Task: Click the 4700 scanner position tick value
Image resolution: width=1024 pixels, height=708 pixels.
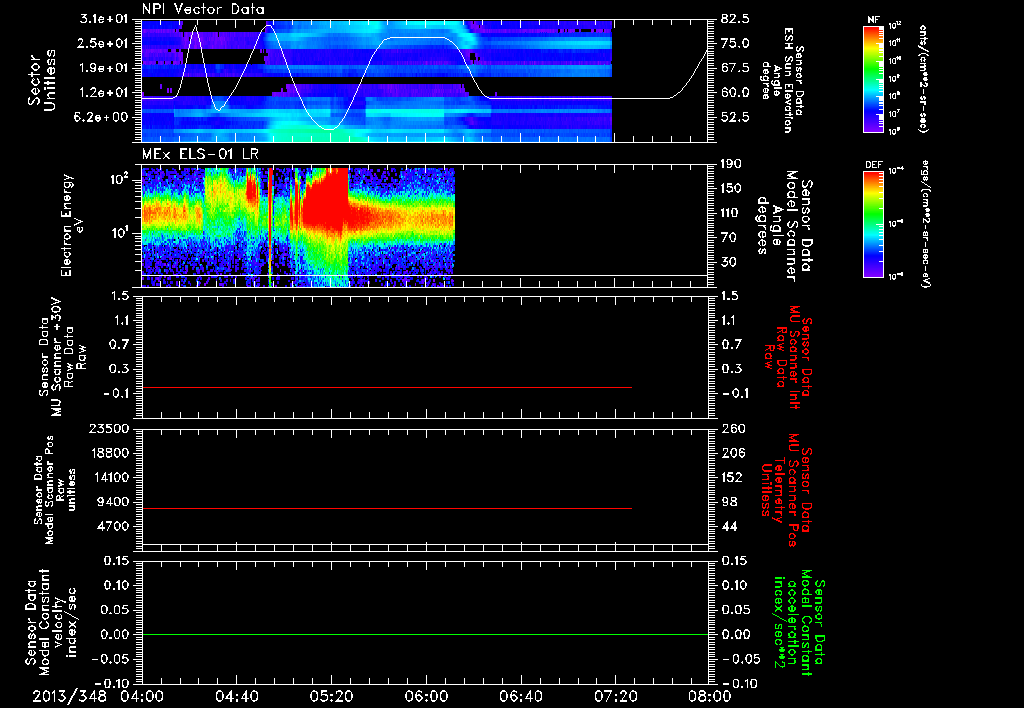Action: [x=115, y=526]
